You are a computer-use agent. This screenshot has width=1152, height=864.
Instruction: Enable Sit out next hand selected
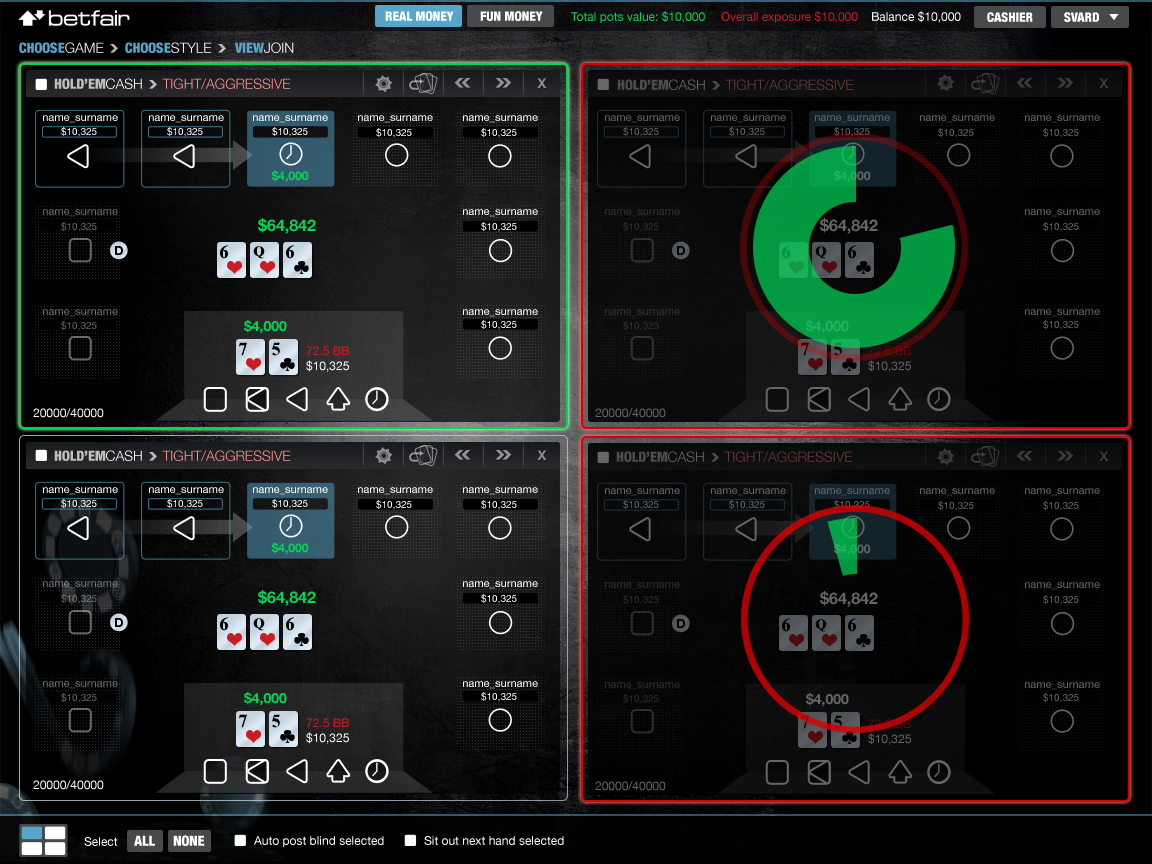[411, 840]
